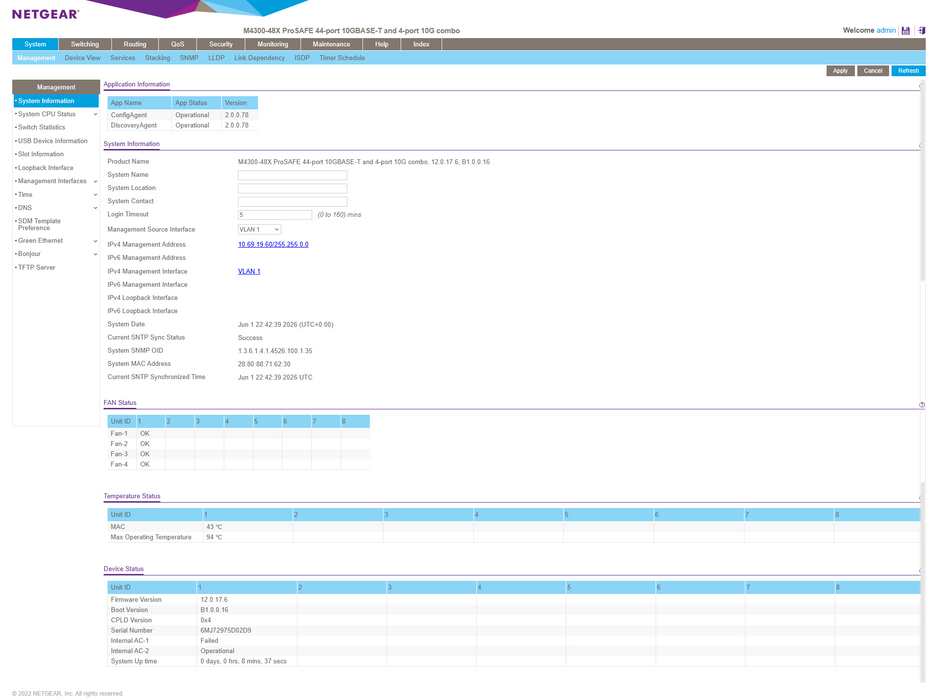Image resolution: width=938 pixels, height=700 pixels.
Task: Expand the DNS submenu
Action: [x=95, y=208]
